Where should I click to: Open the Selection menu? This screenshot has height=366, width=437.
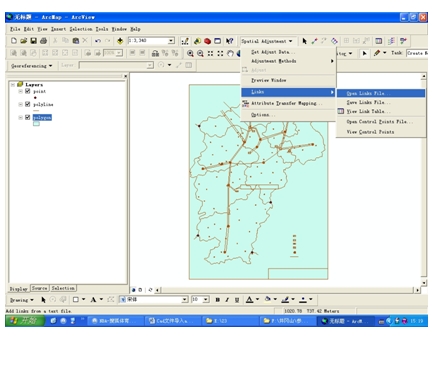81,29
